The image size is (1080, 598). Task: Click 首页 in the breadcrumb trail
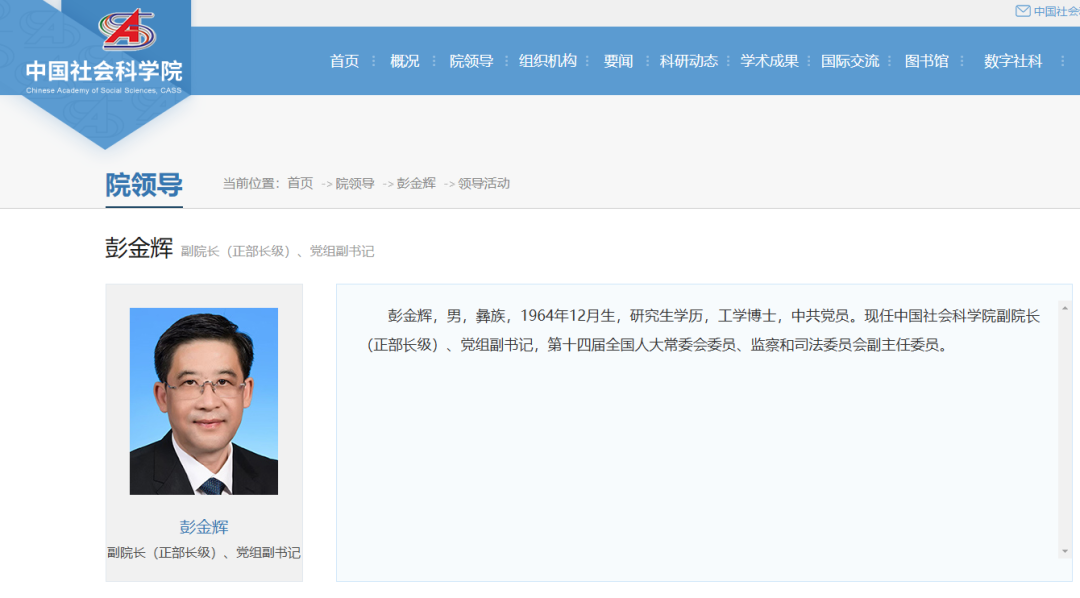tap(300, 183)
